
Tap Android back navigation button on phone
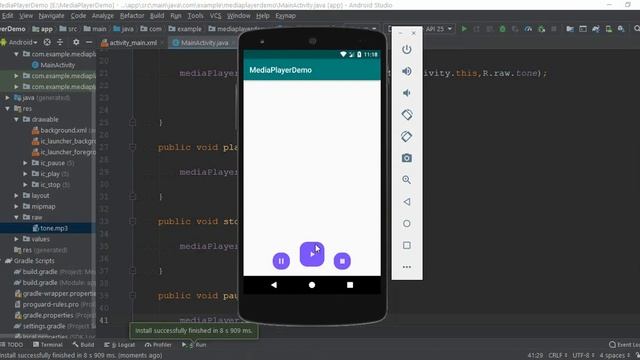pyautogui.click(x=274, y=285)
